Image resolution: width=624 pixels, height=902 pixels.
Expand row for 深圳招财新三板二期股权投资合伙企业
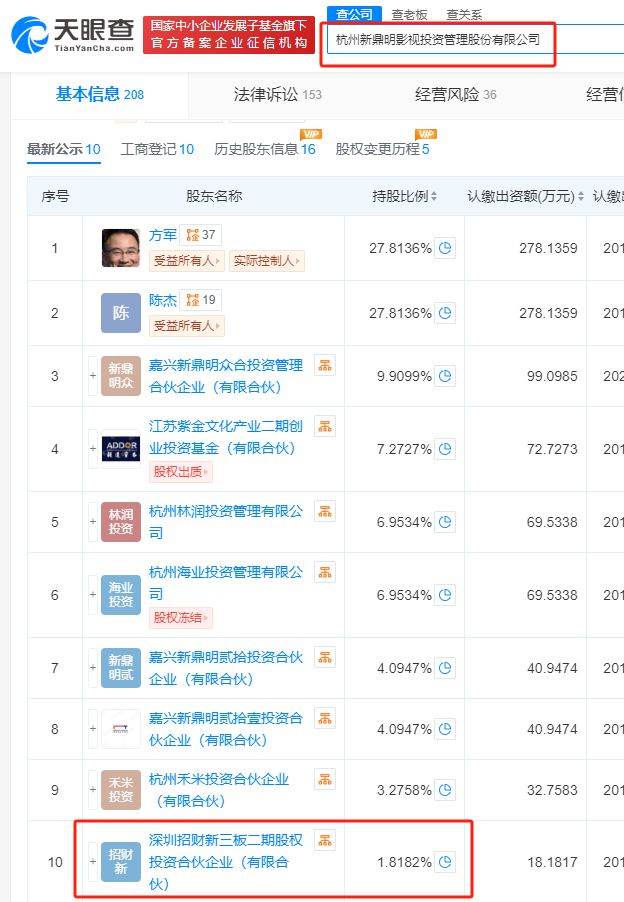click(92, 861)
